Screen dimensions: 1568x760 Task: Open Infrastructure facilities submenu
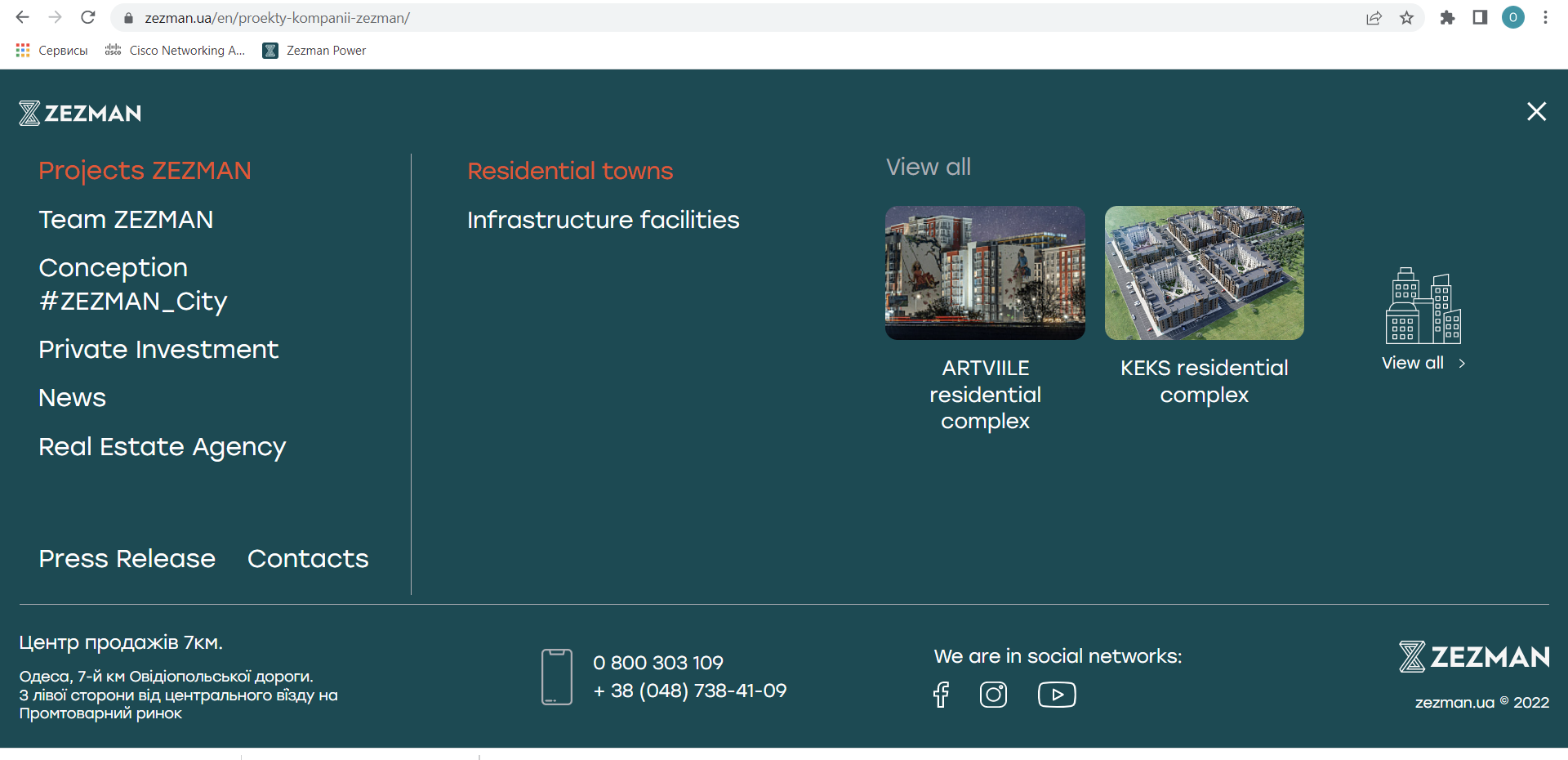click(603, 220)
